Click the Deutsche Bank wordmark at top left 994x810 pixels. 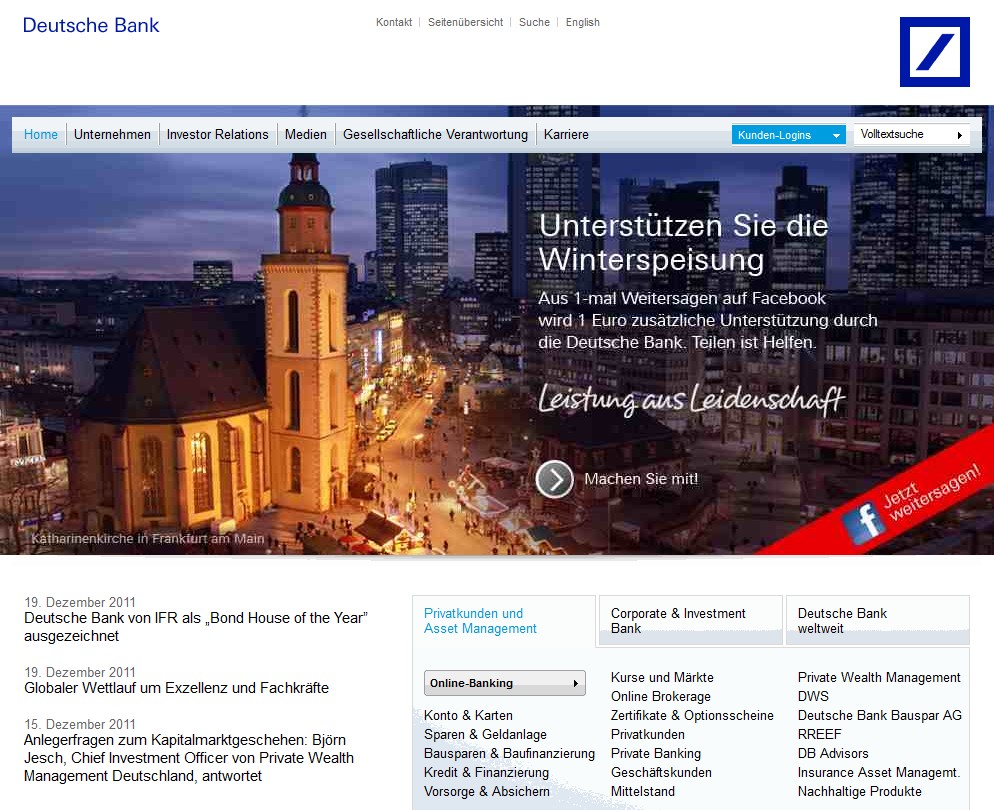pos(91,25)
